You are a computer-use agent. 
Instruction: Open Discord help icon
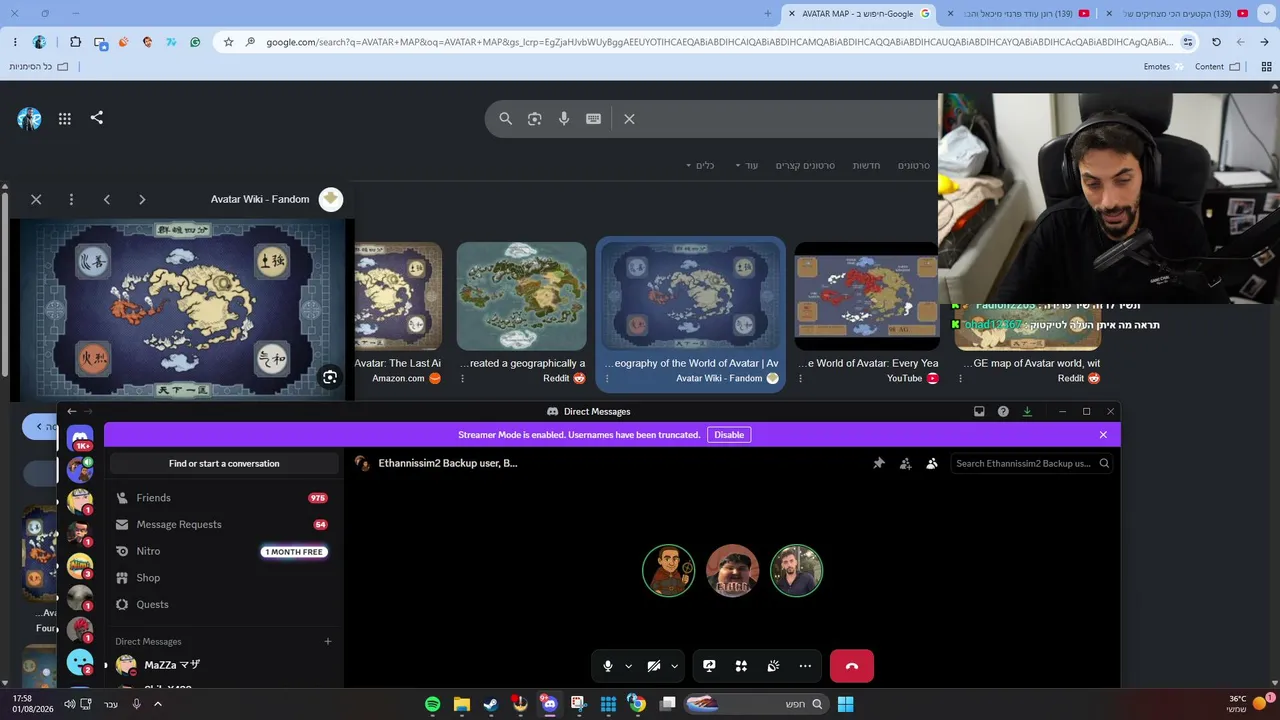[x=1003, y=412]
